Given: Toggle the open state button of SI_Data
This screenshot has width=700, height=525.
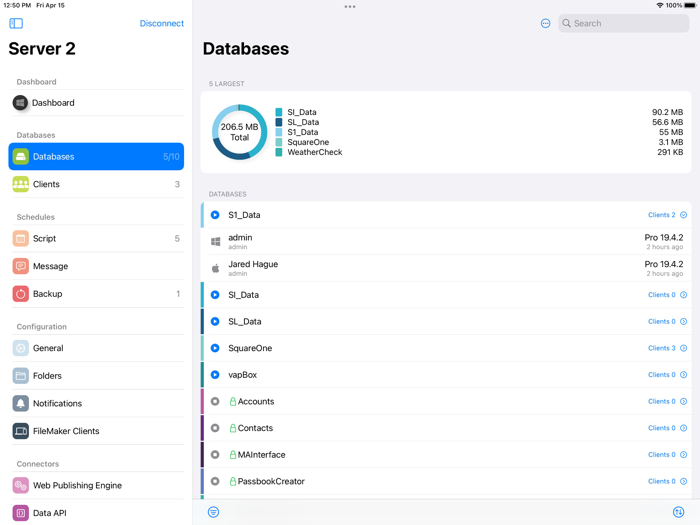Looking at the screenshot, I should coord(215,295).
